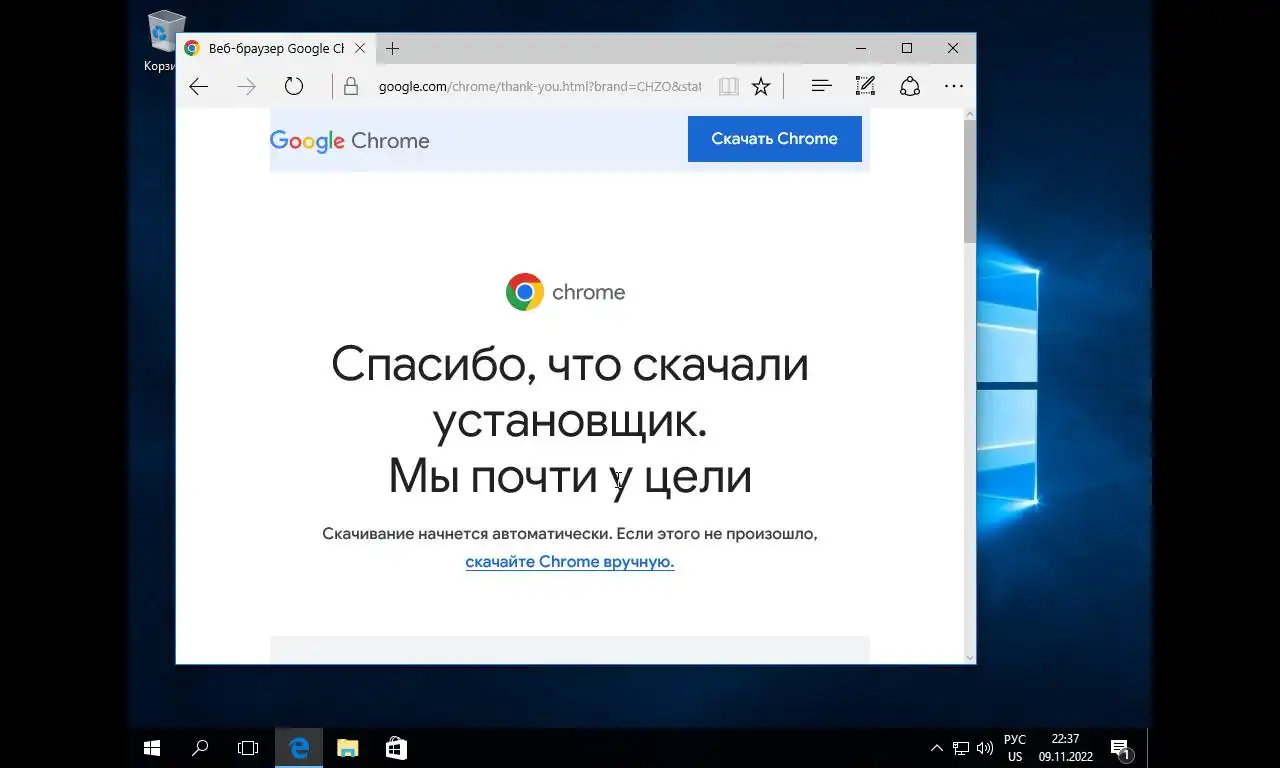Click the heading Спасибо, что скачали установщик
The height and width of the screenshot is (768, 1280).
point(570,391)
